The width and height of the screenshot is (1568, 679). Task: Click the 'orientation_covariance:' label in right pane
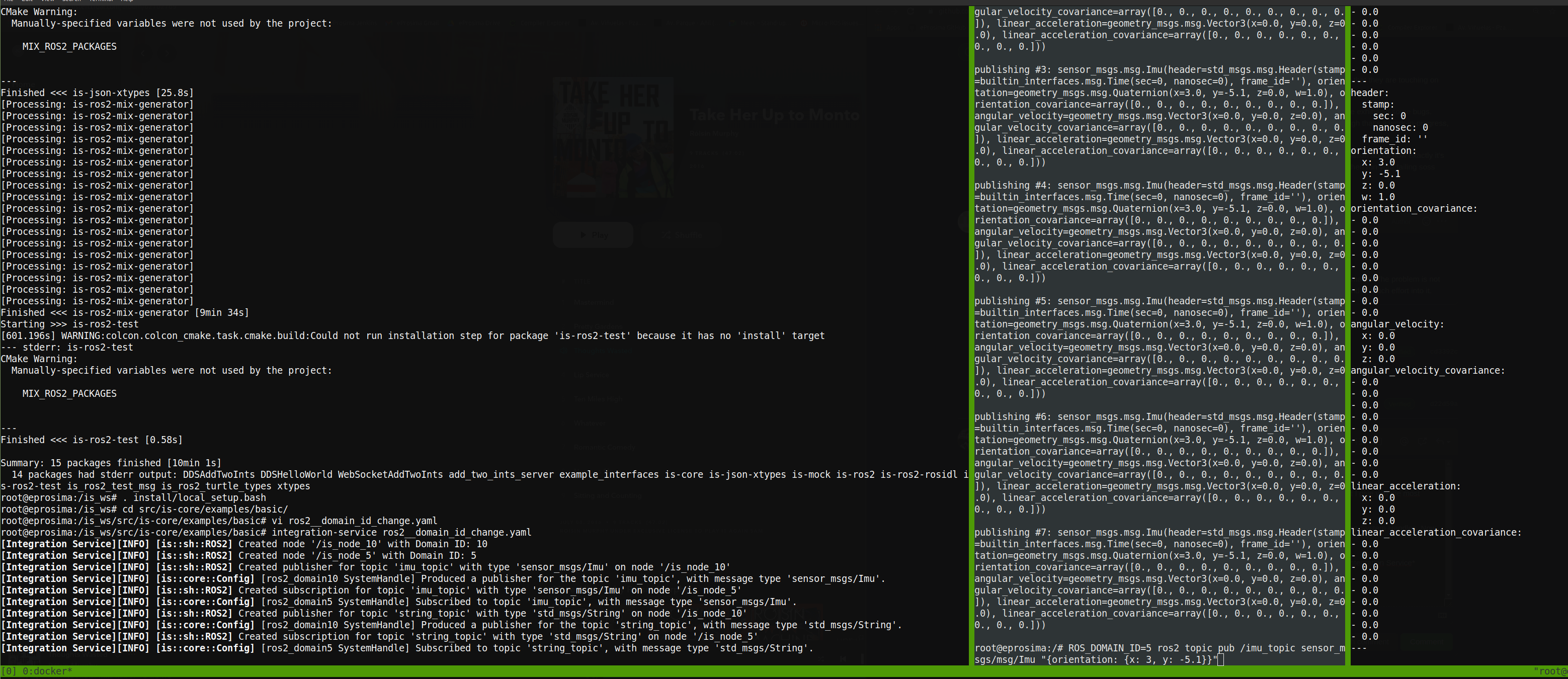pos(1414,209)
